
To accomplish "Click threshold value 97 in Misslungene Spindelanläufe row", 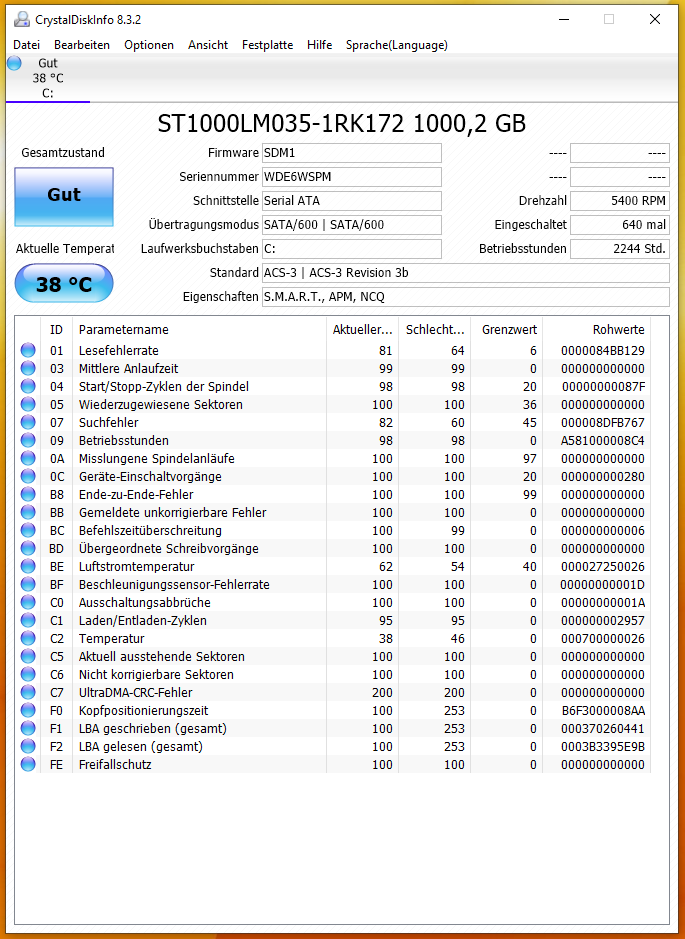I will coord(529,458).
